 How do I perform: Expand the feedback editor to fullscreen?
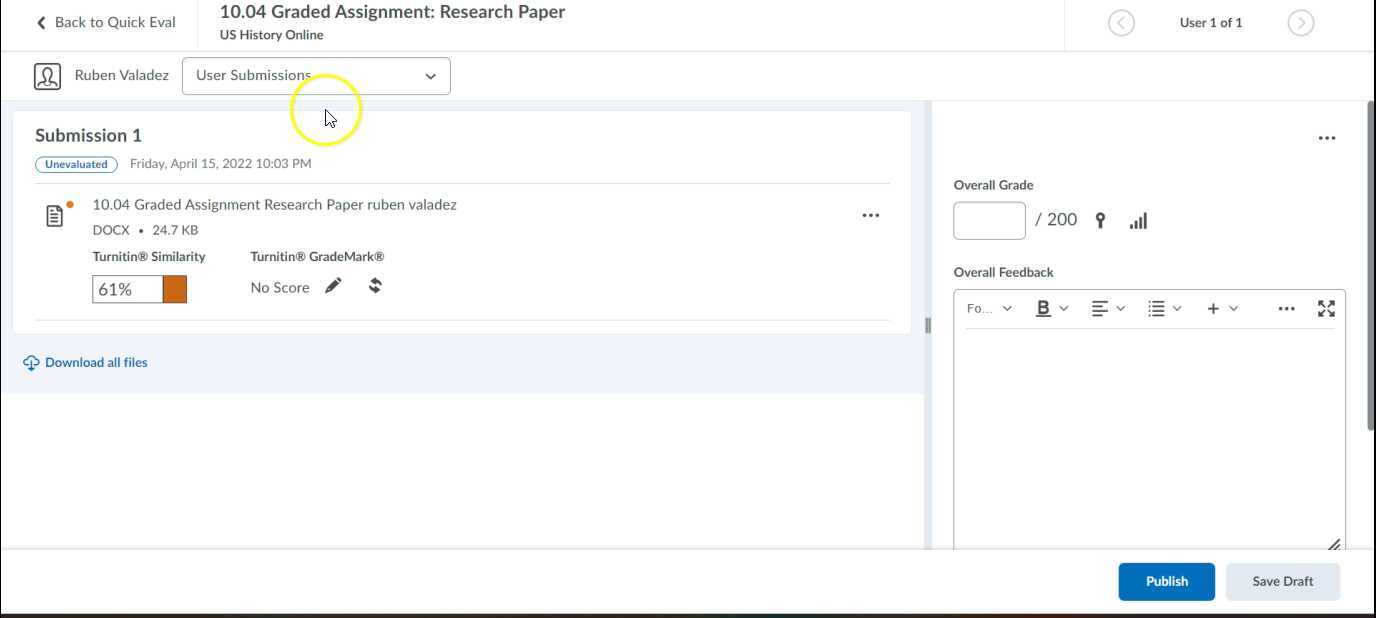coord(1326,309)
